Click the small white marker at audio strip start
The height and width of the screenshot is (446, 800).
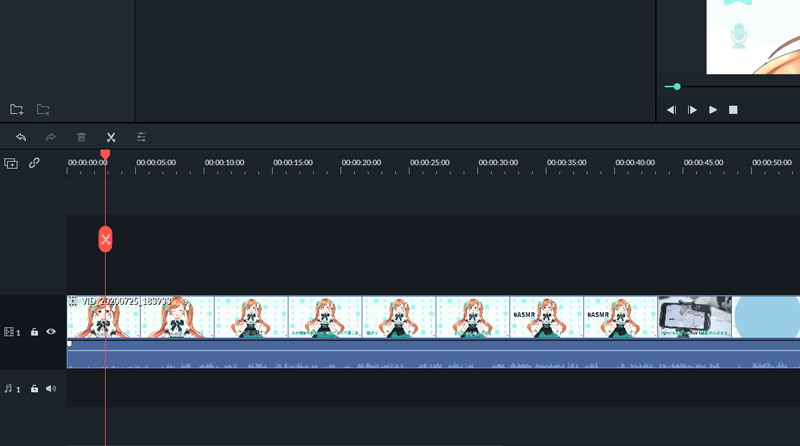69,344
